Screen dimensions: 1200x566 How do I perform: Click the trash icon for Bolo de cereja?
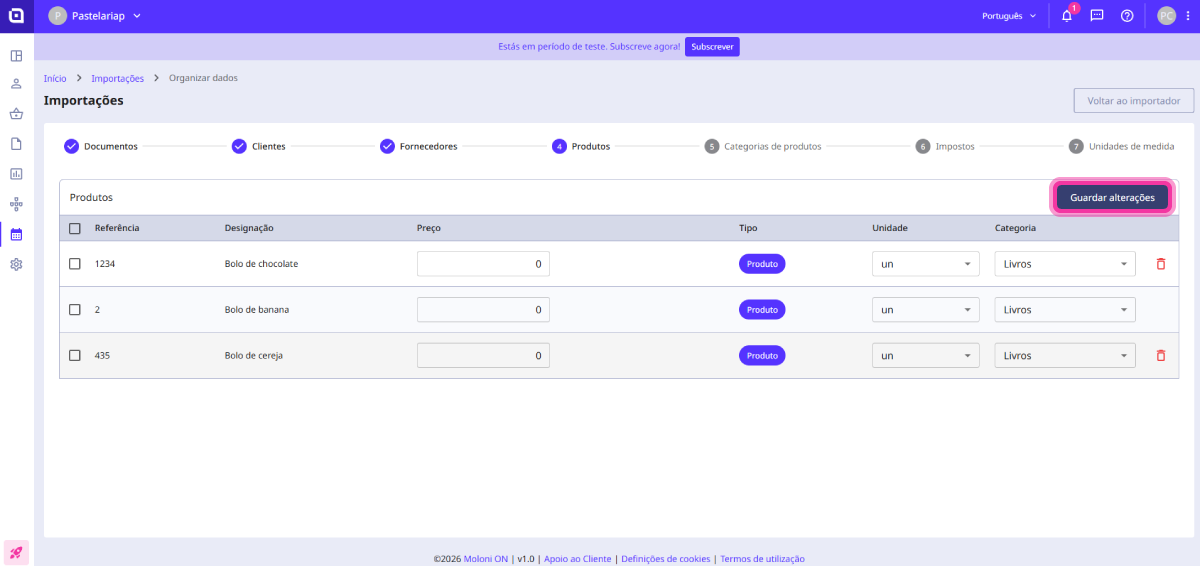coord(1161,356)
